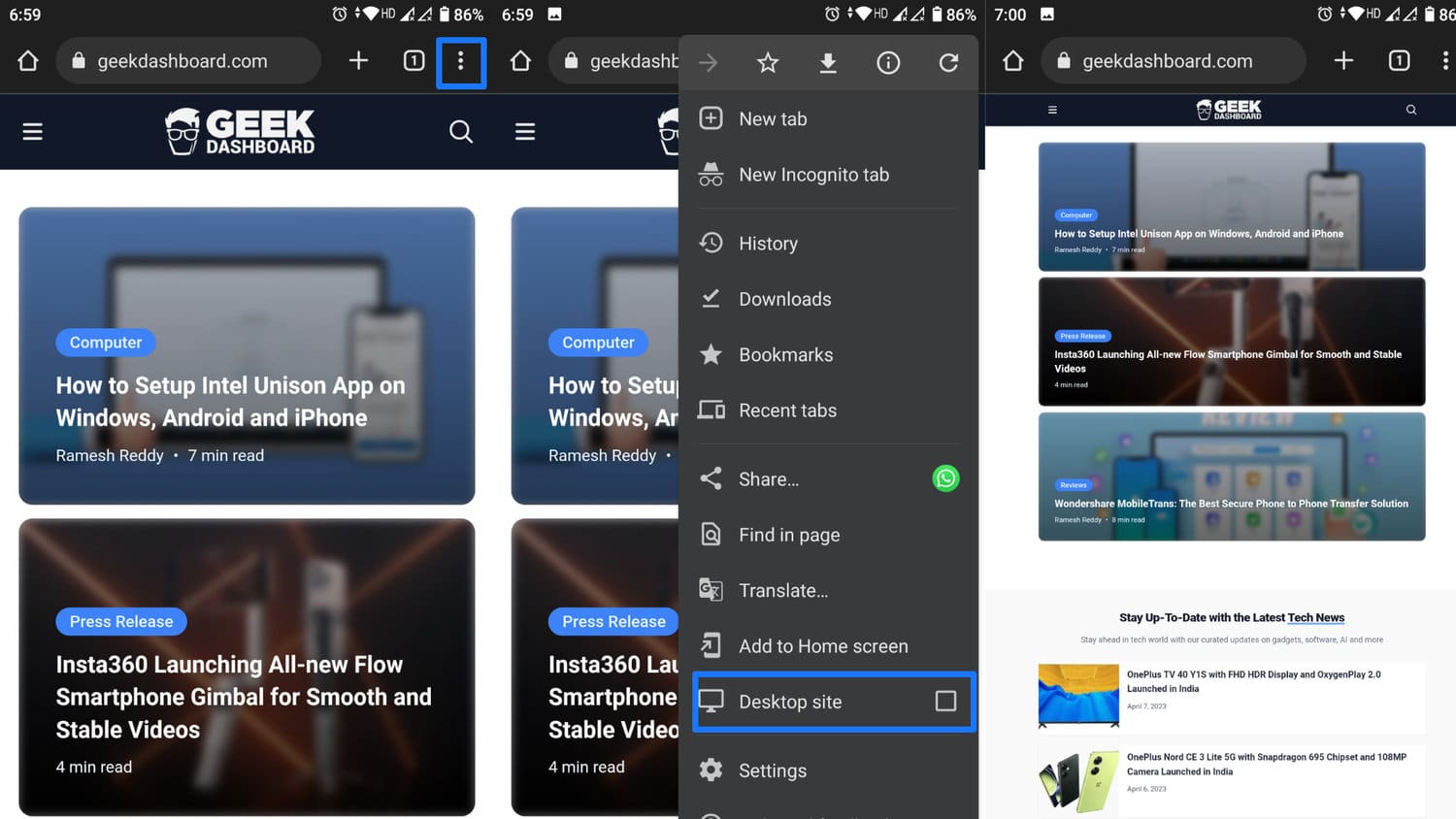This screenshot has width=1456, height=819.
Task: Open the highlighted three-dot Chrome menu
Action: 460,61
